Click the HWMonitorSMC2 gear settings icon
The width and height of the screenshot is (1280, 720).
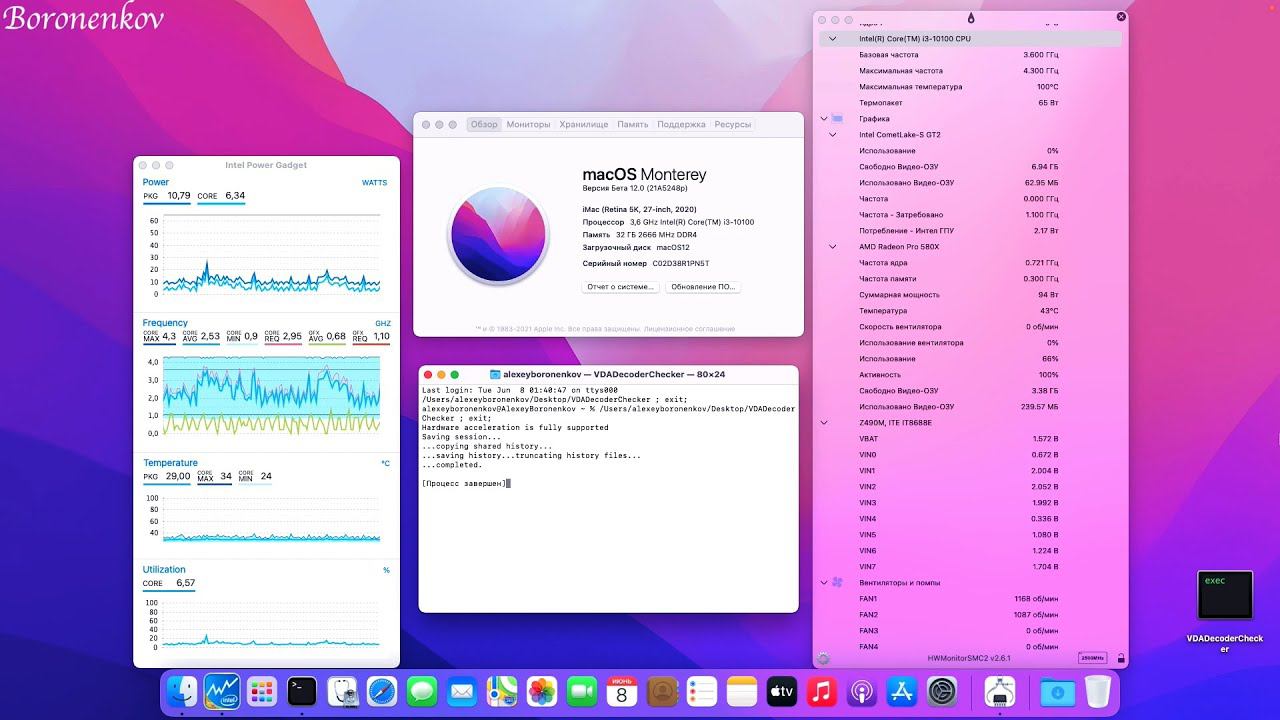pos(823,658)
